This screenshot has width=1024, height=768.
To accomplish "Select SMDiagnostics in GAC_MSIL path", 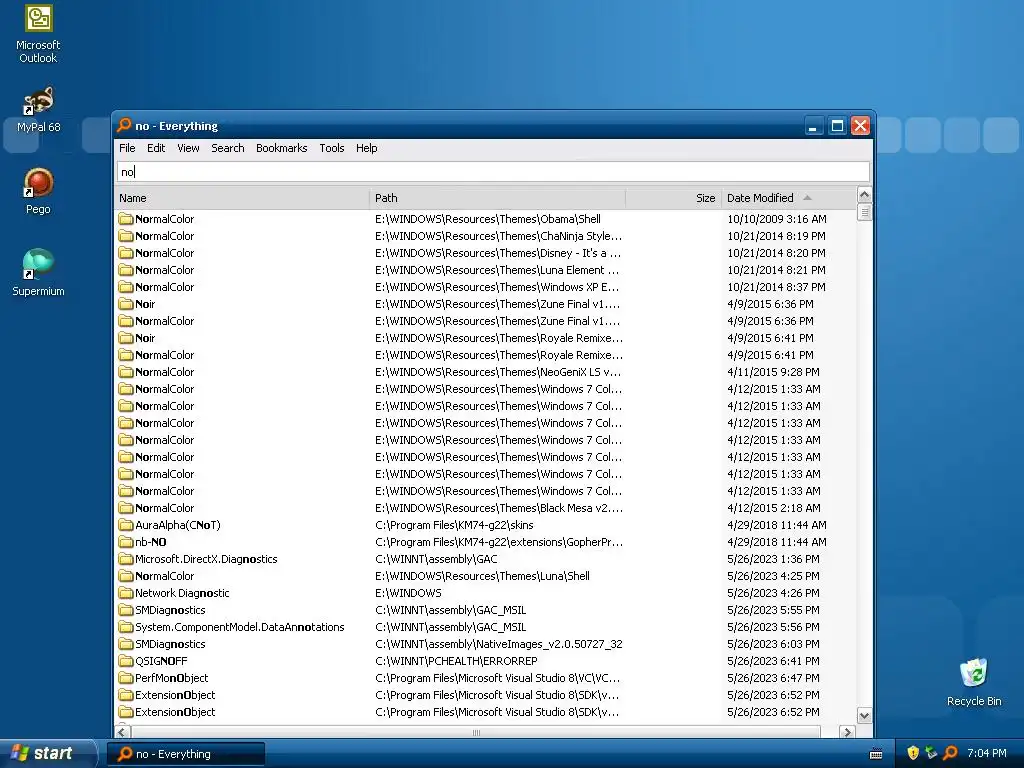I will pos(170,609).
